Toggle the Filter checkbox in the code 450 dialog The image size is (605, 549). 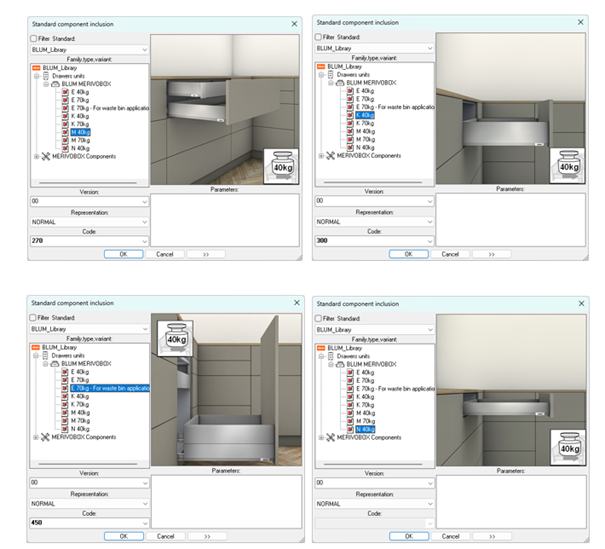pyautogui.click(x=34, y=319)
